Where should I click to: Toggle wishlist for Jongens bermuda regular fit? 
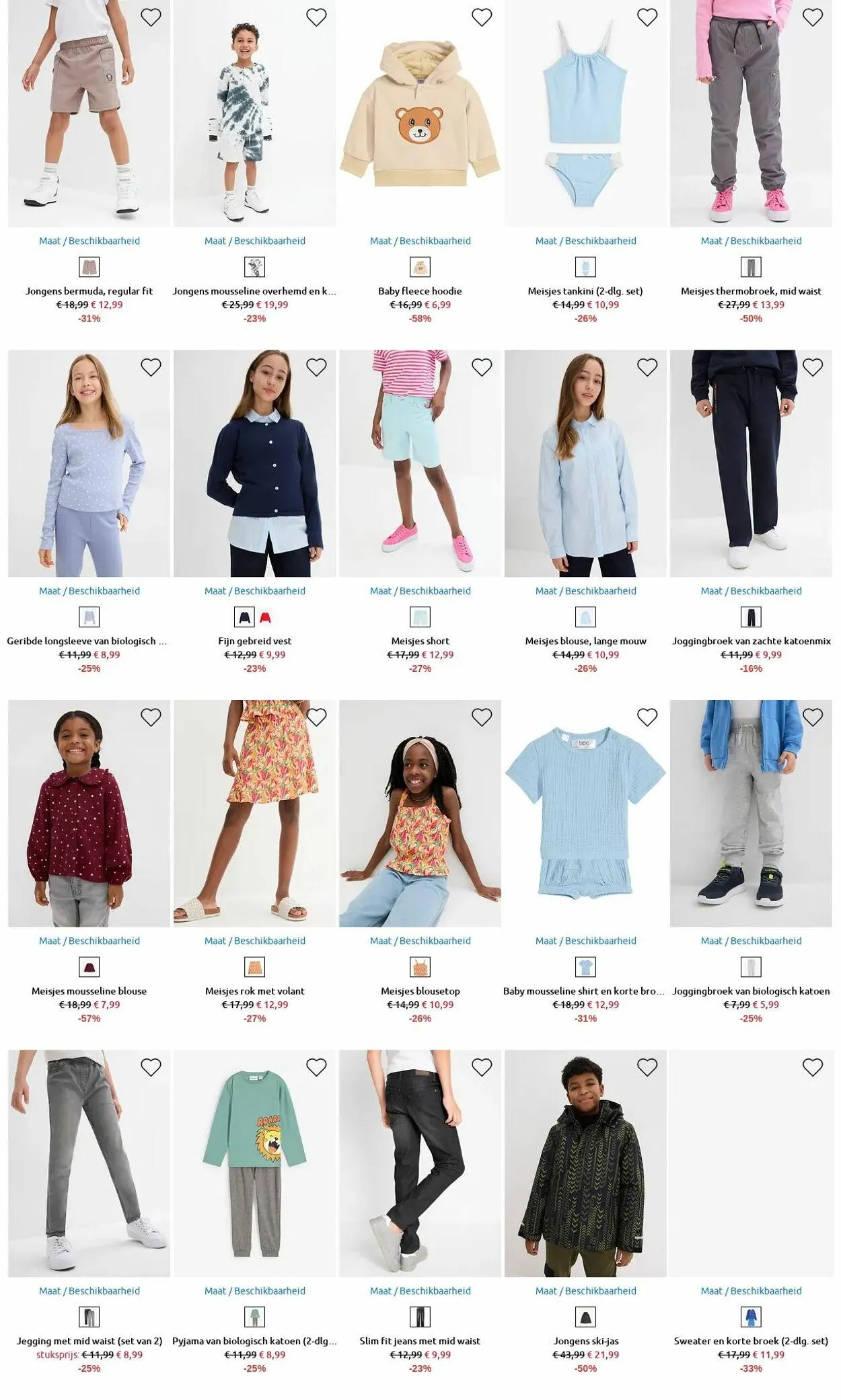tap(151, 17)
